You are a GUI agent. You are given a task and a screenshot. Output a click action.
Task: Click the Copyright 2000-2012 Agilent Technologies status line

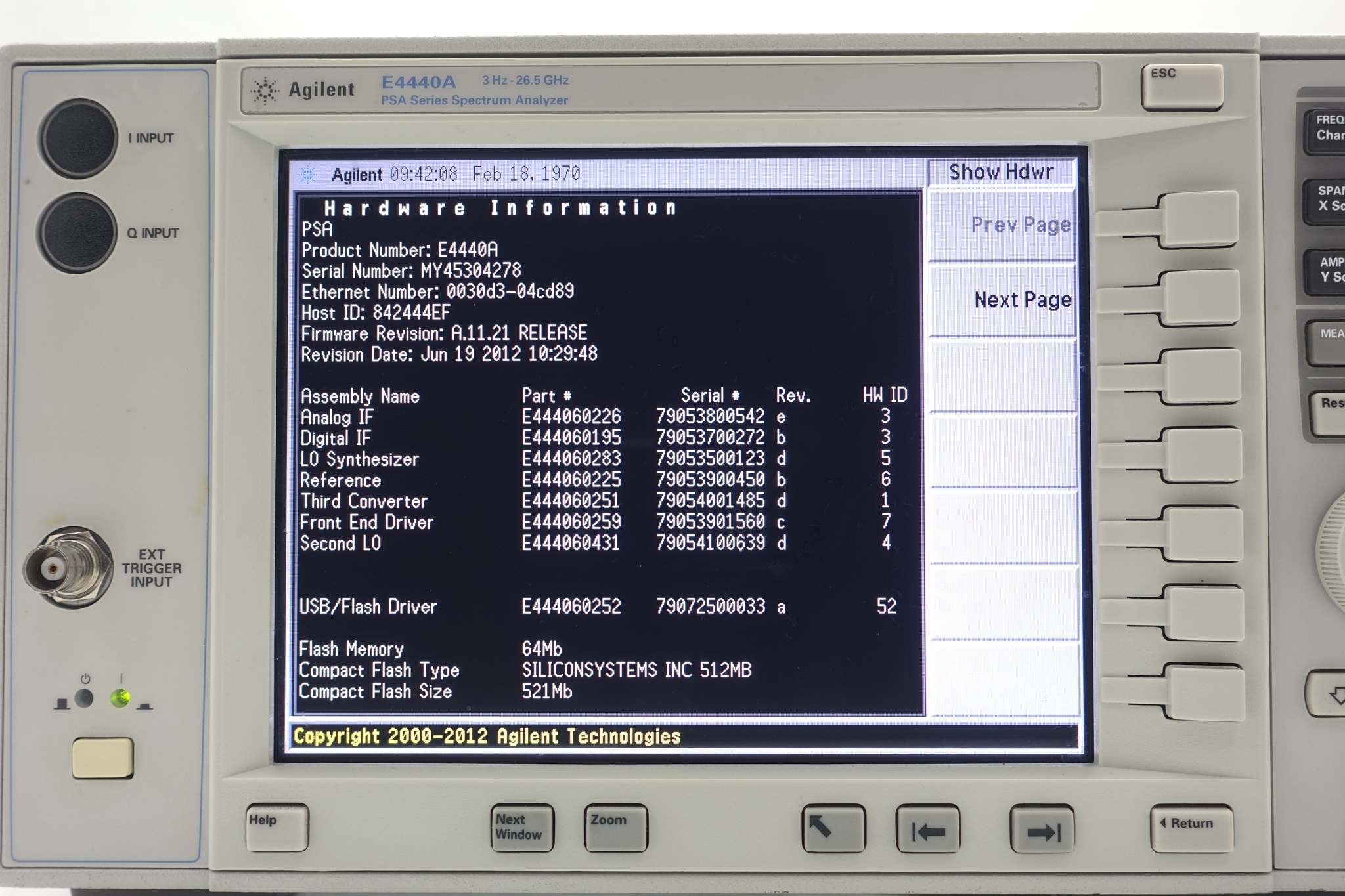(x=487, y=736)
